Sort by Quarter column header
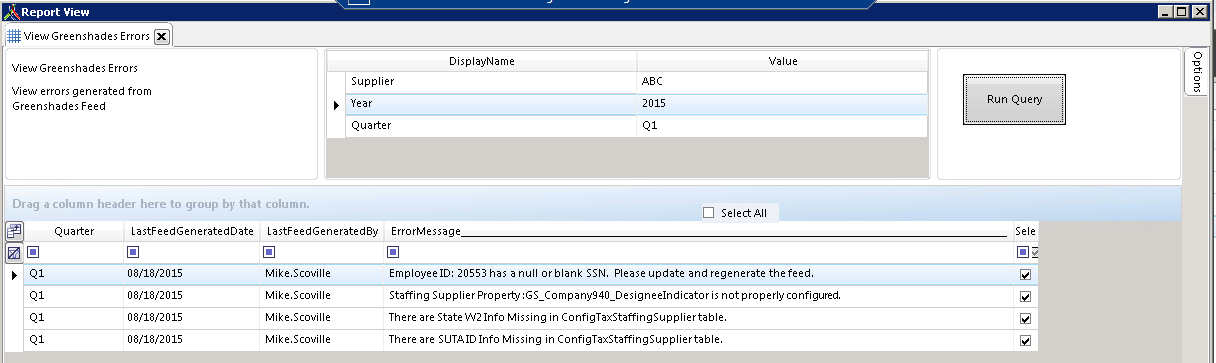This screenshot has width=1216, height=363. (75, 231)
